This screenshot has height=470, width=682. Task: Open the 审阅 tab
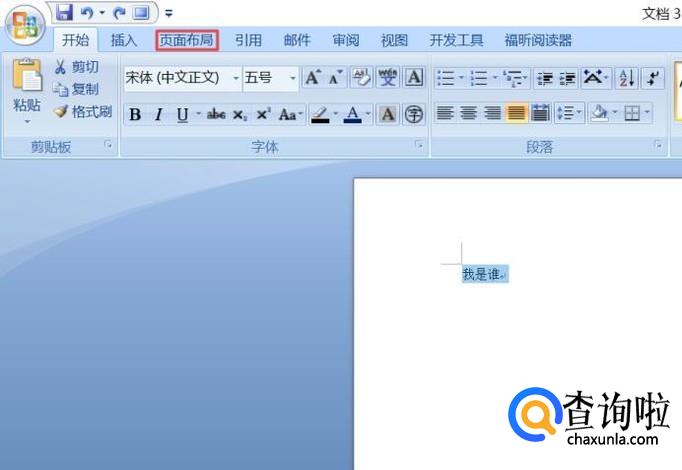pos(346,40)
